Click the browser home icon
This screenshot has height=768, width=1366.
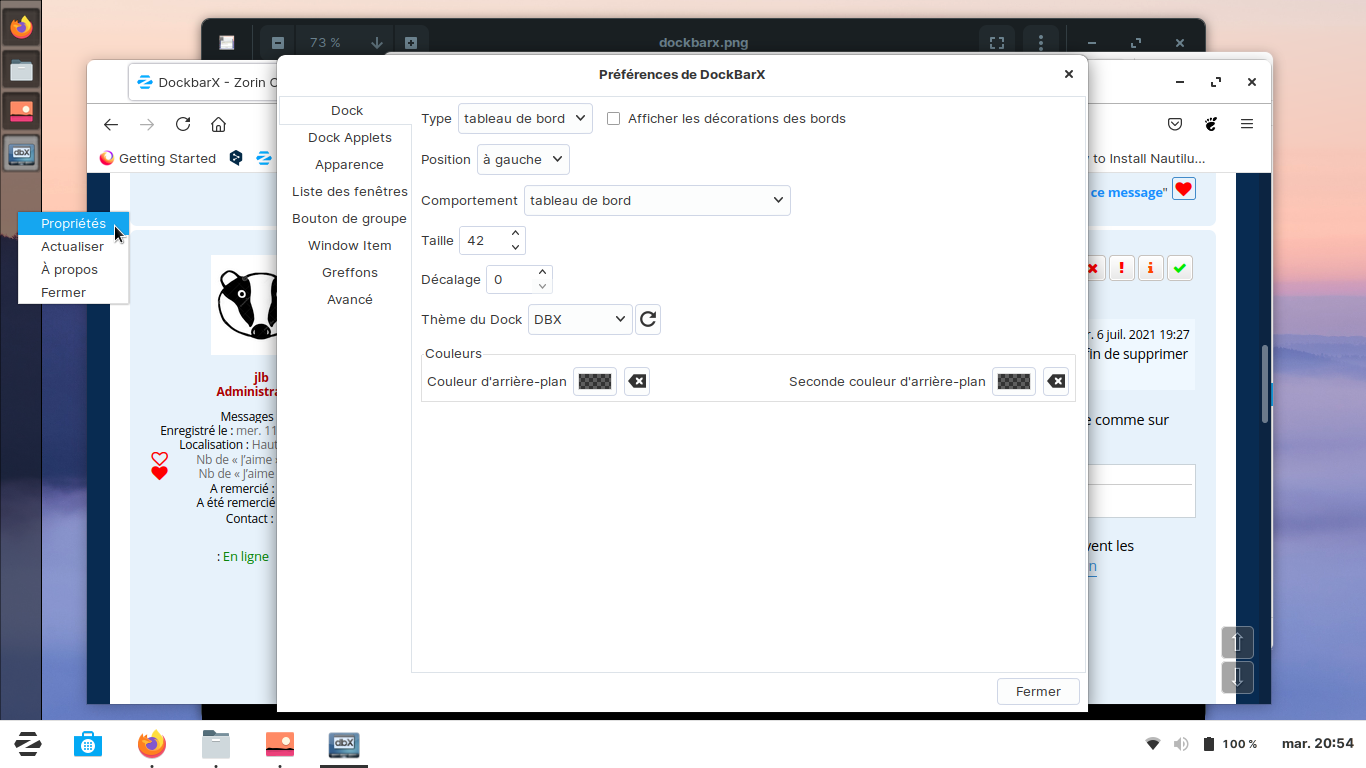pyautogui.click(x=218, y=124)
